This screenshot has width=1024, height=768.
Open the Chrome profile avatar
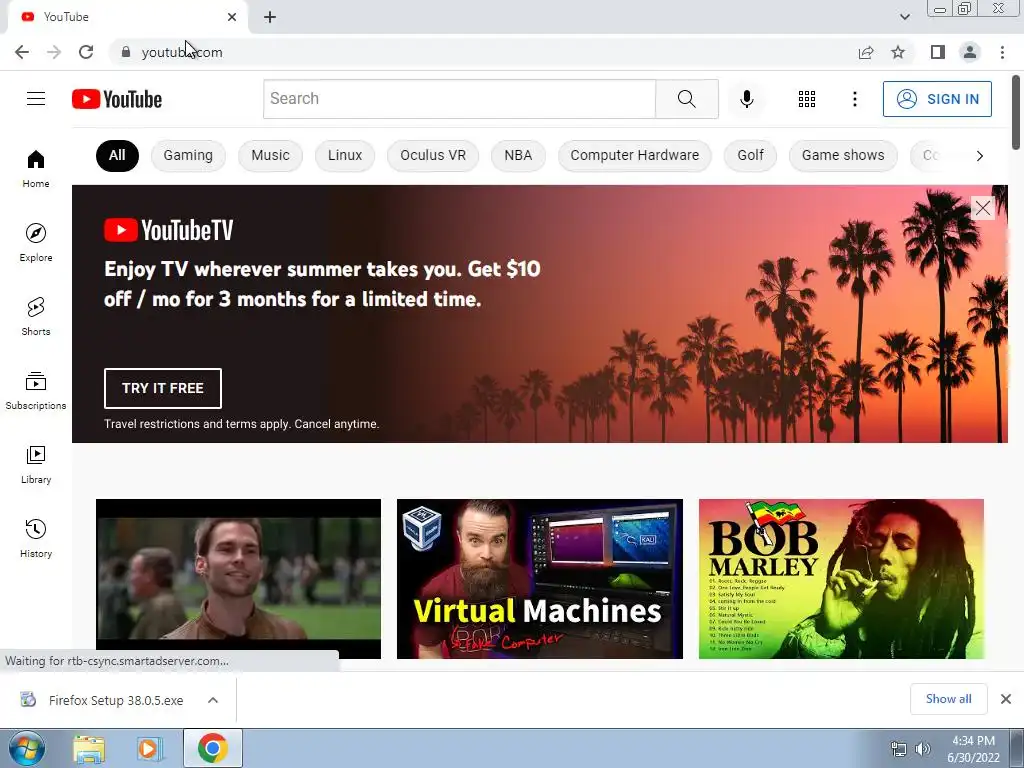pos(970,52)
